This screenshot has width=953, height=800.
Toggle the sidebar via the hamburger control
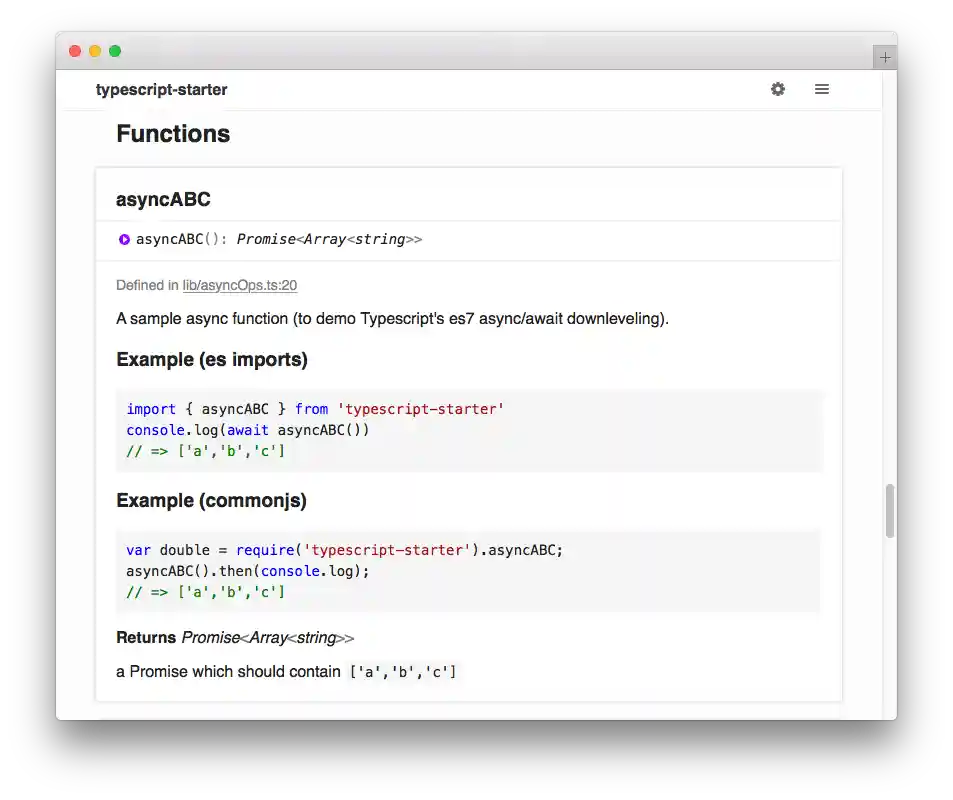(822, 89)
